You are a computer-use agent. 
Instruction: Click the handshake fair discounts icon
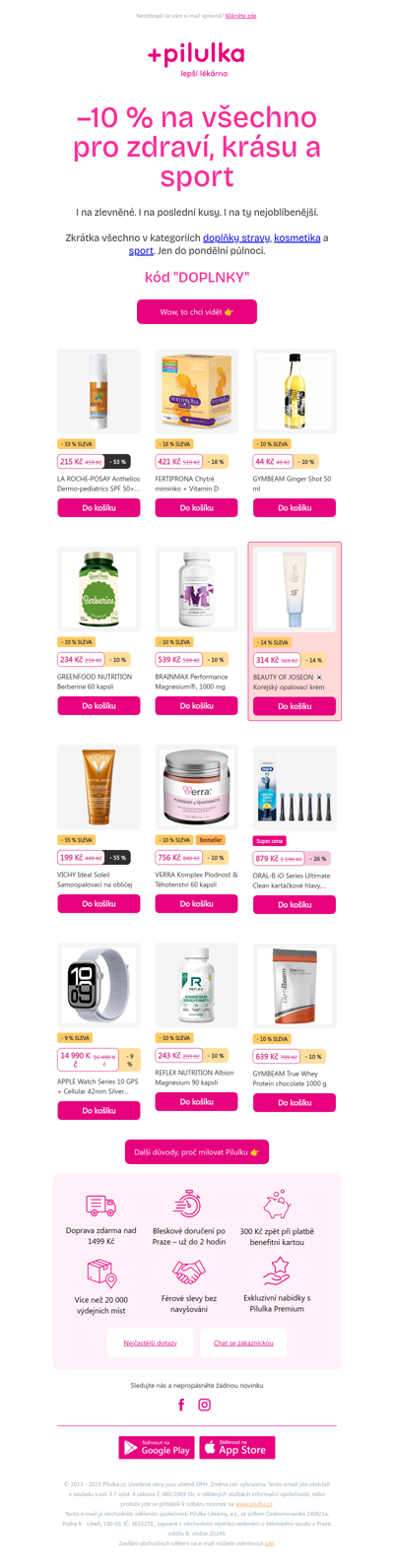click(x=189, y=1273)
